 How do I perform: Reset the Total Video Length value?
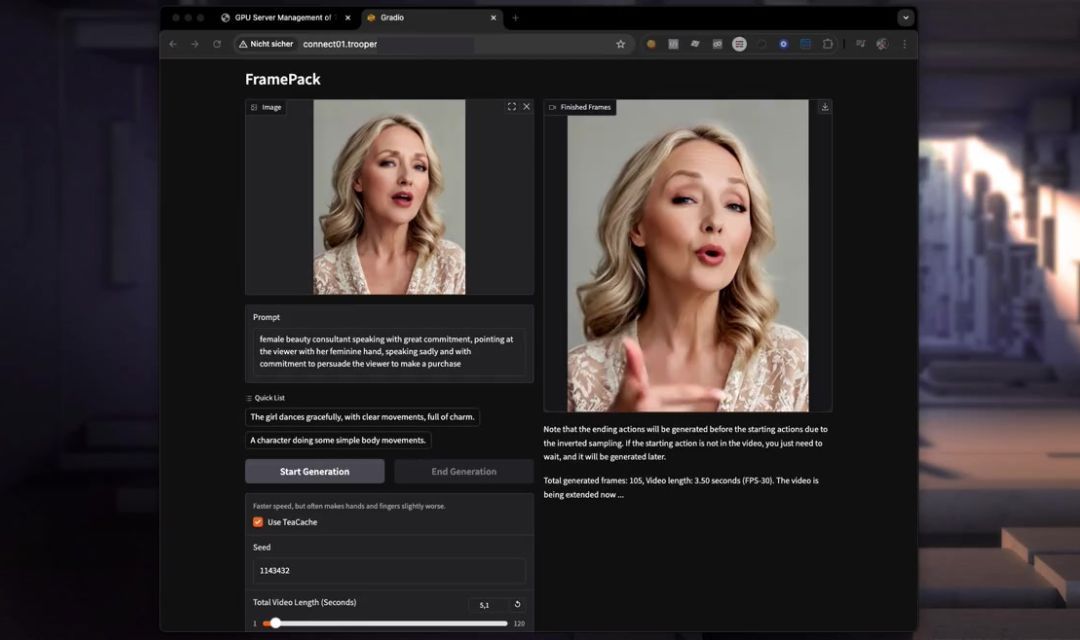517,605
